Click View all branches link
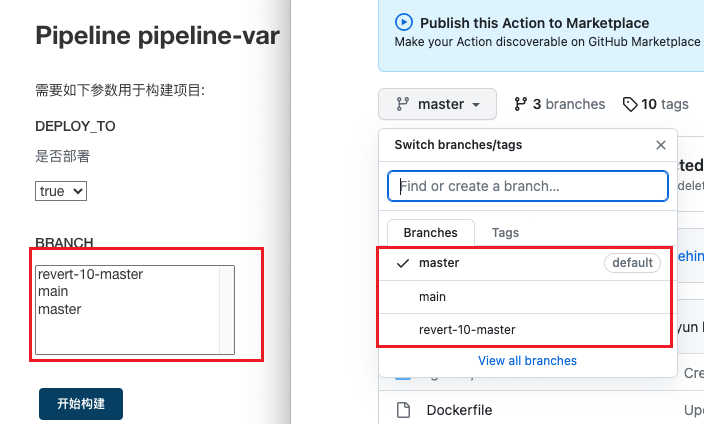Viewport: 704px width, 424px height. click(x=527, y=361)
